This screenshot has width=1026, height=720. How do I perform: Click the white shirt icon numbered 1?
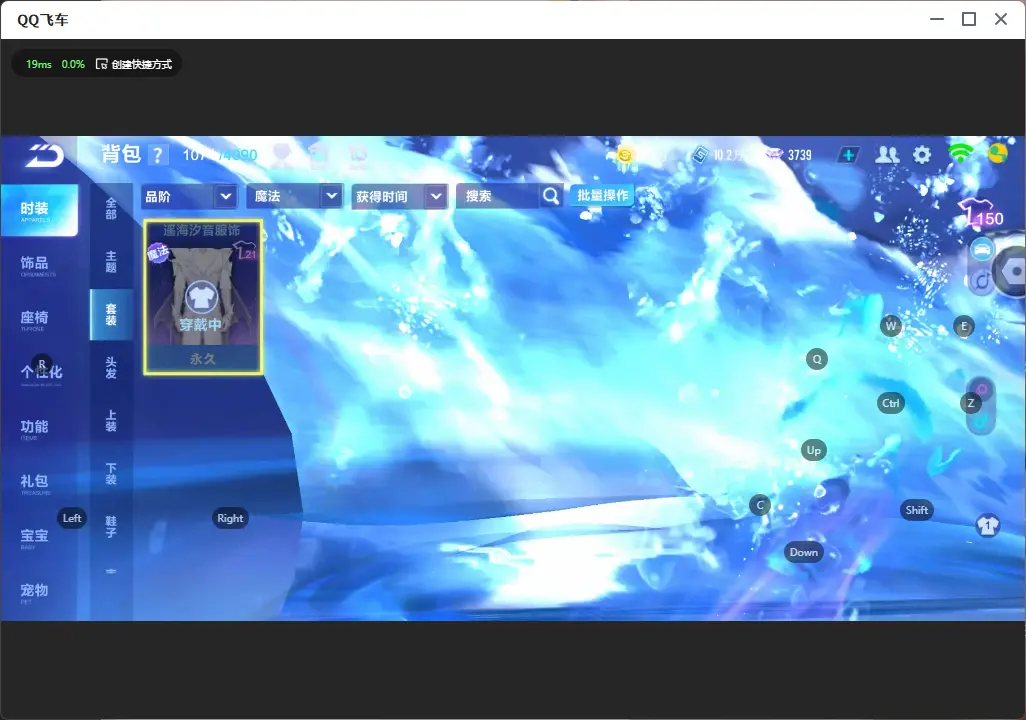(x=987, y=526)
